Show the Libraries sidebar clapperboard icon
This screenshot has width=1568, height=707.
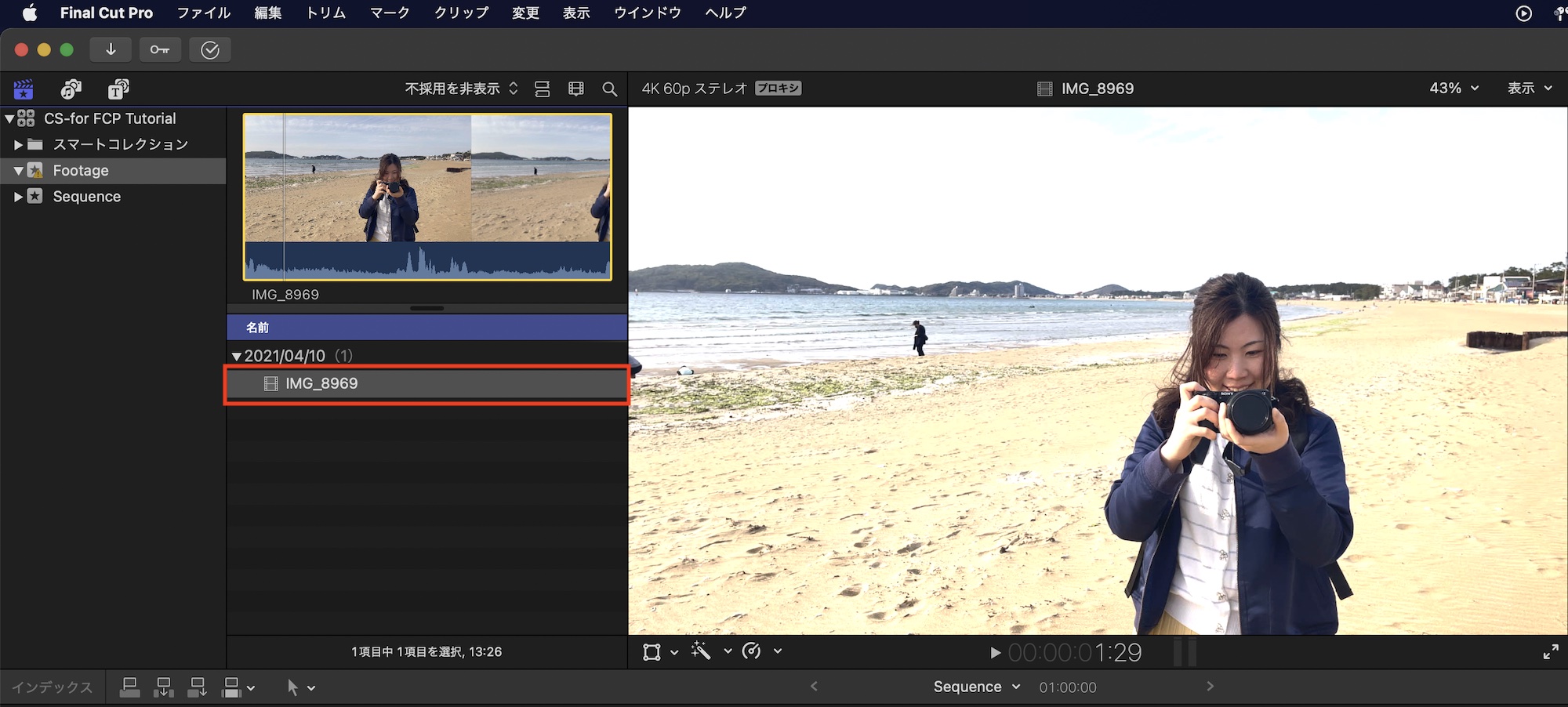(x=24, y=89)
